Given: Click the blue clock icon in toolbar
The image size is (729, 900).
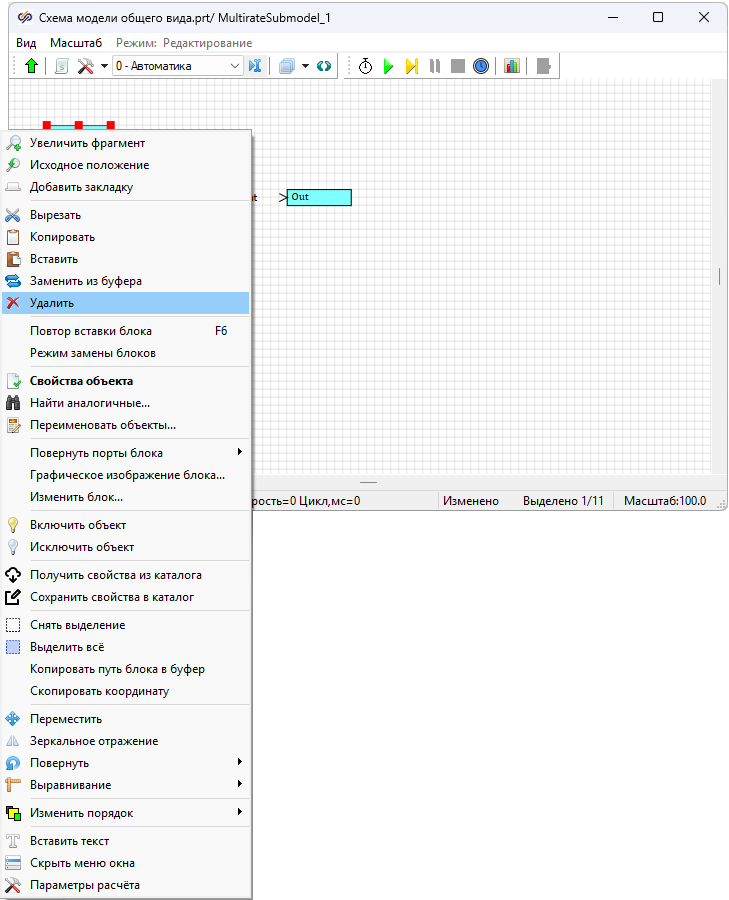Looking at the screenshot, I should 481,66.
